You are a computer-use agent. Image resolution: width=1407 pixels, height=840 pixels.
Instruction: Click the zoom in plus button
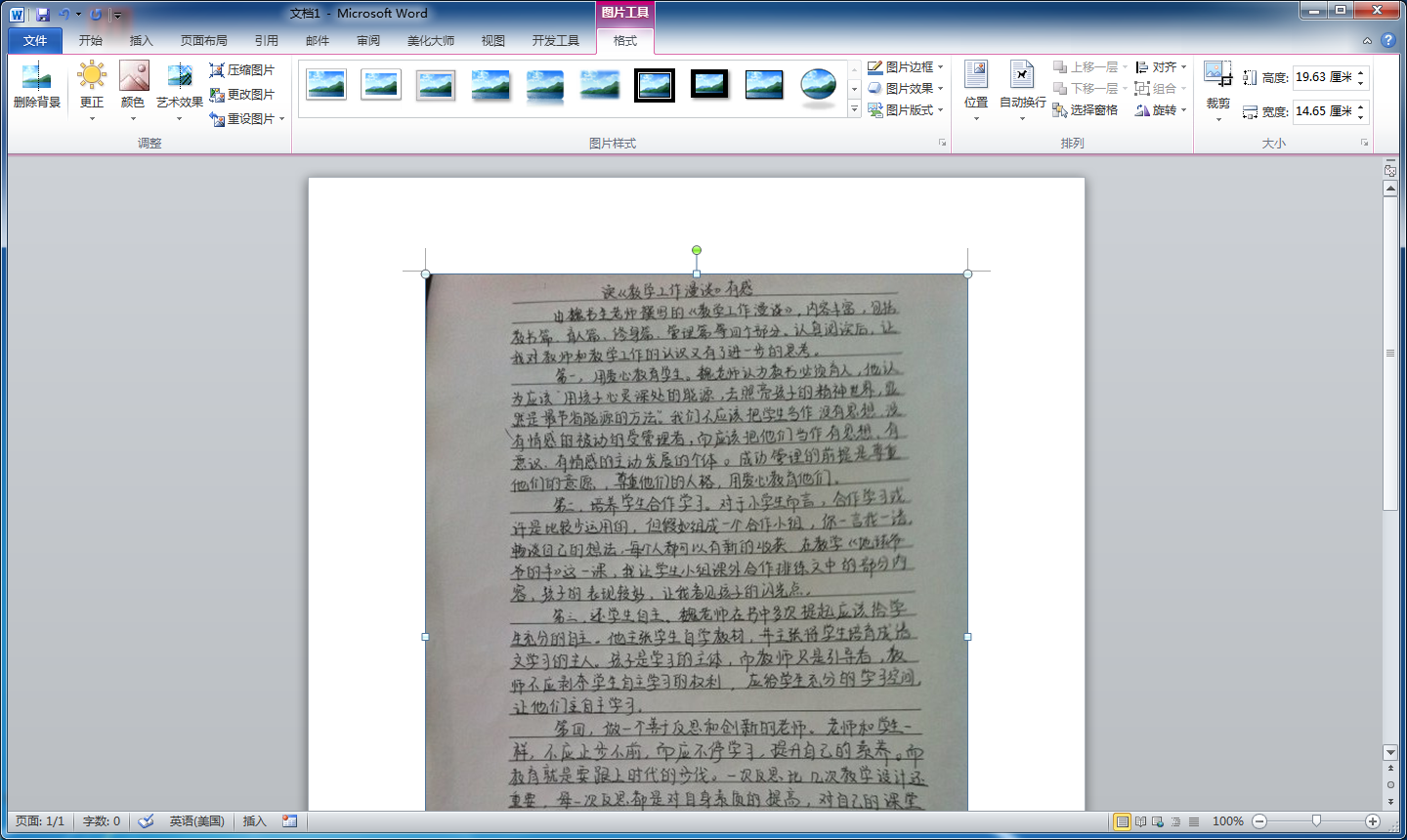(1373, 821)
